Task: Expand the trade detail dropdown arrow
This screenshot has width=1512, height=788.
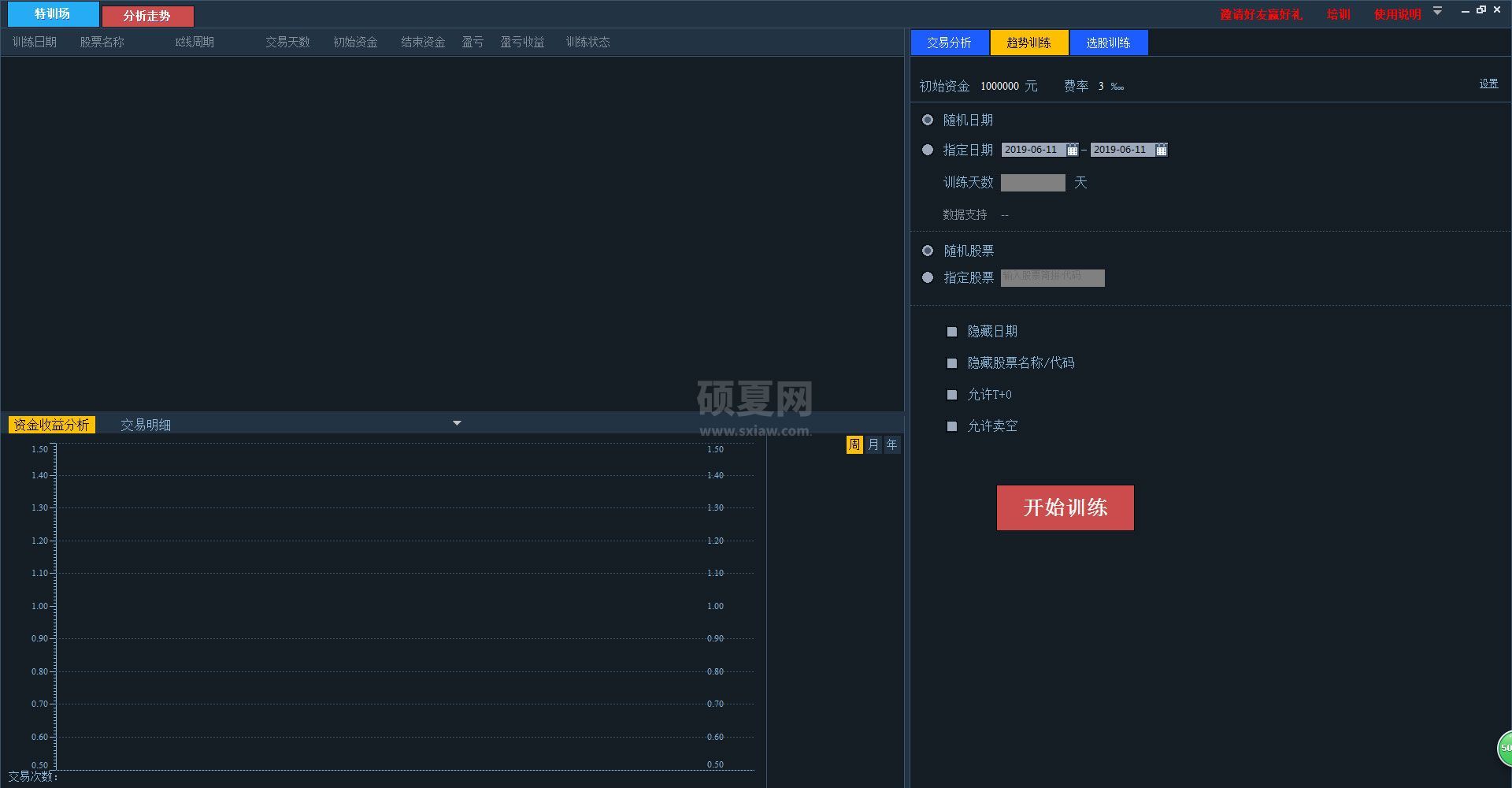Action: pos(457,423)
